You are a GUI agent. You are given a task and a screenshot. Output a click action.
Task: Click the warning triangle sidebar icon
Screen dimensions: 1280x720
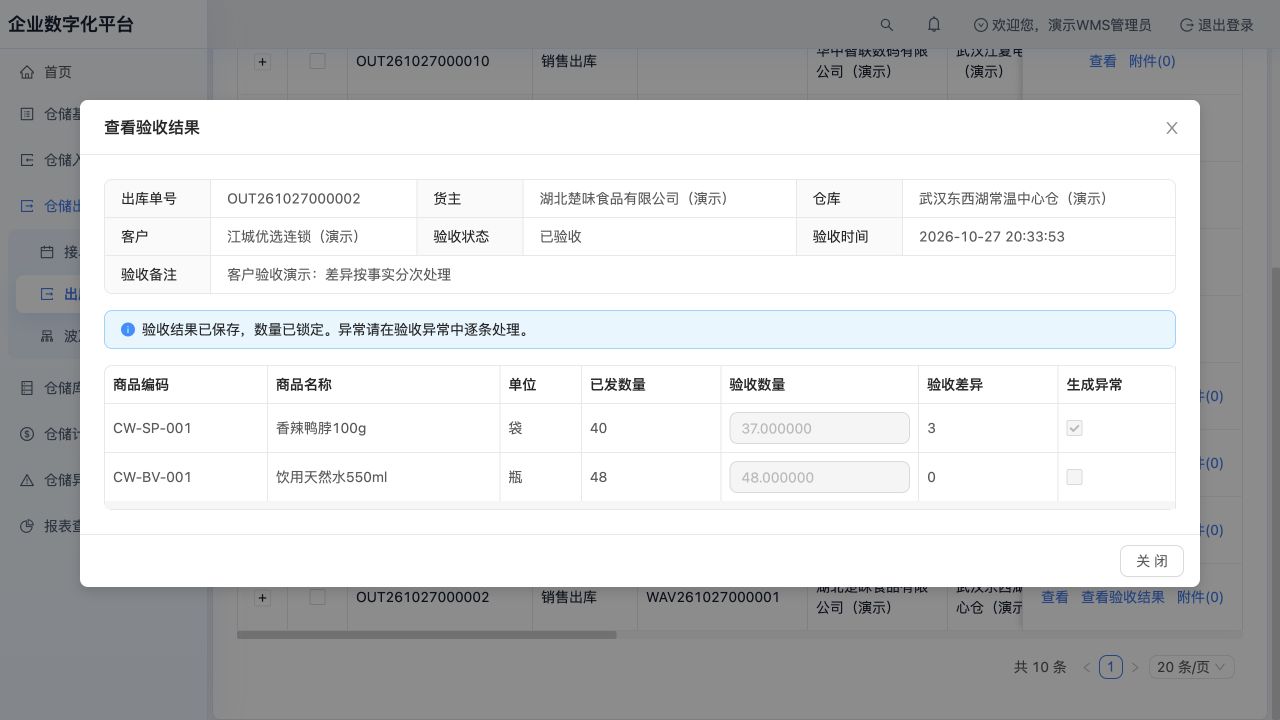pos(27,480)
